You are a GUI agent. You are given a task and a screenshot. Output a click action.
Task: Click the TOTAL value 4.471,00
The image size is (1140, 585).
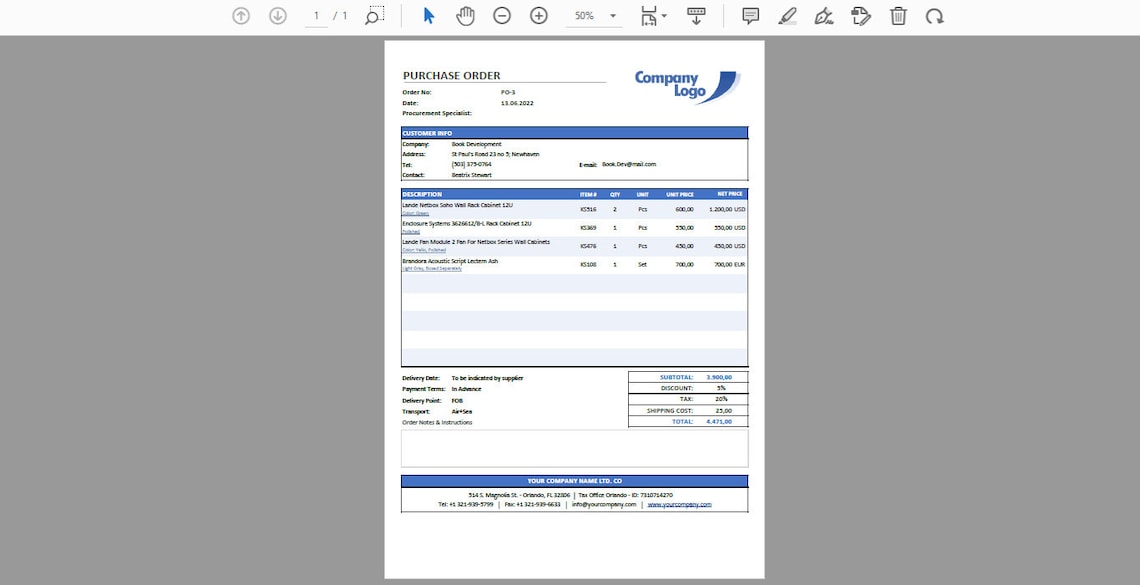pos(719,421)
